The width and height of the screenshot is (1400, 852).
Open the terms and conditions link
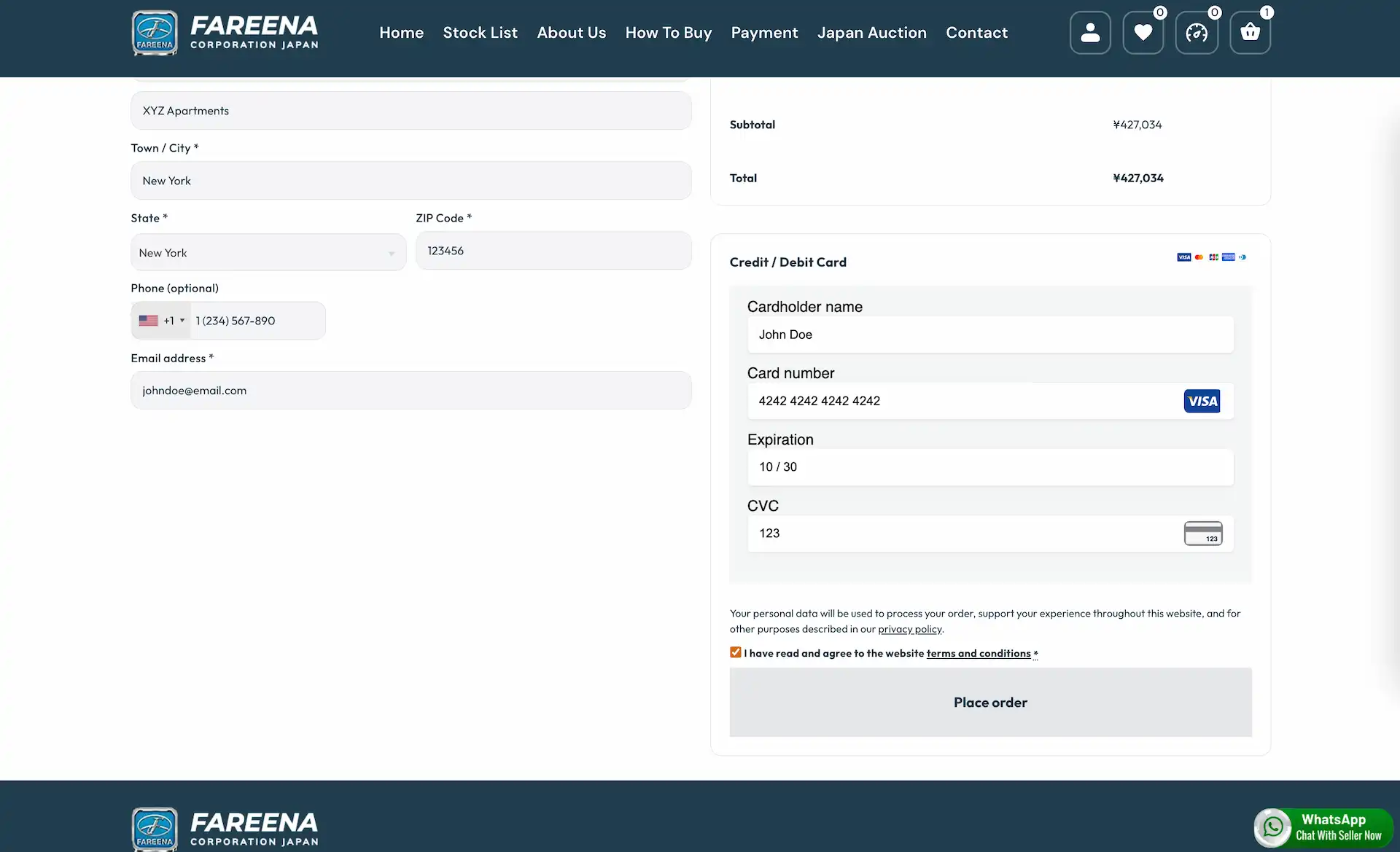pos(978,654)
